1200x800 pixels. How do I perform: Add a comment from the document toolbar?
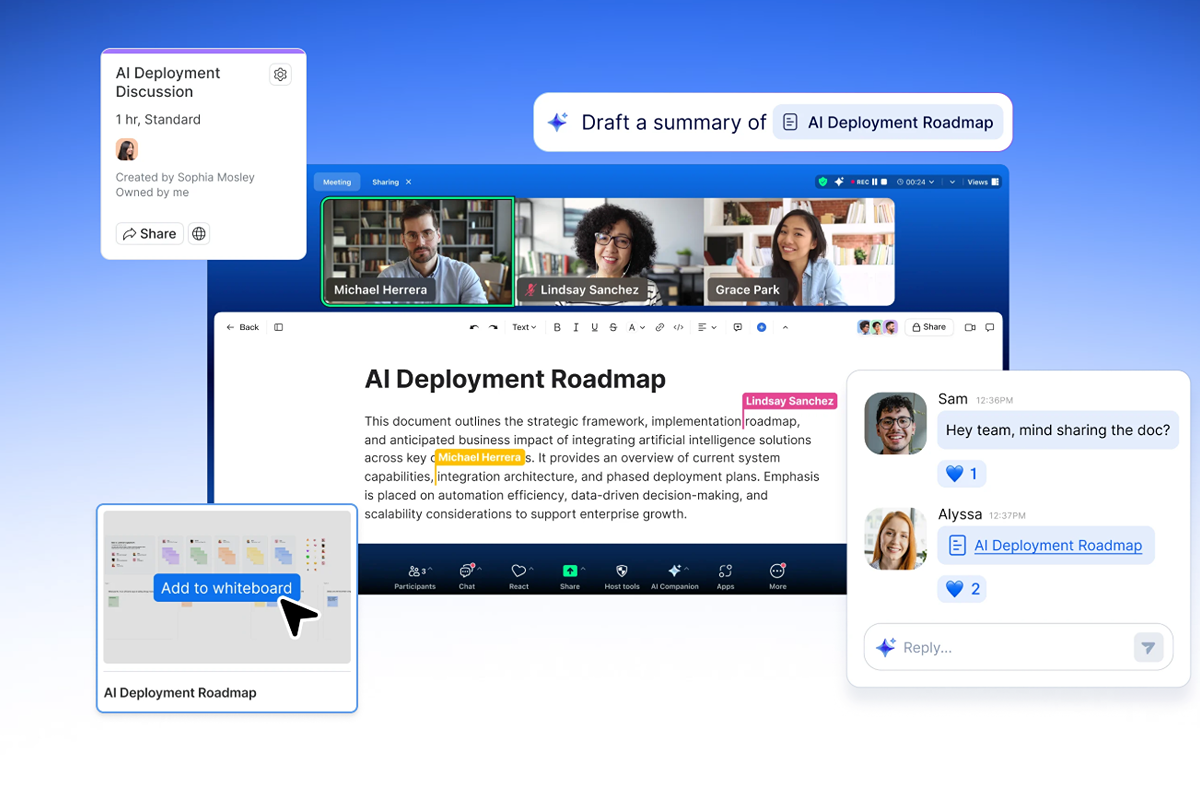coord(738,327)
